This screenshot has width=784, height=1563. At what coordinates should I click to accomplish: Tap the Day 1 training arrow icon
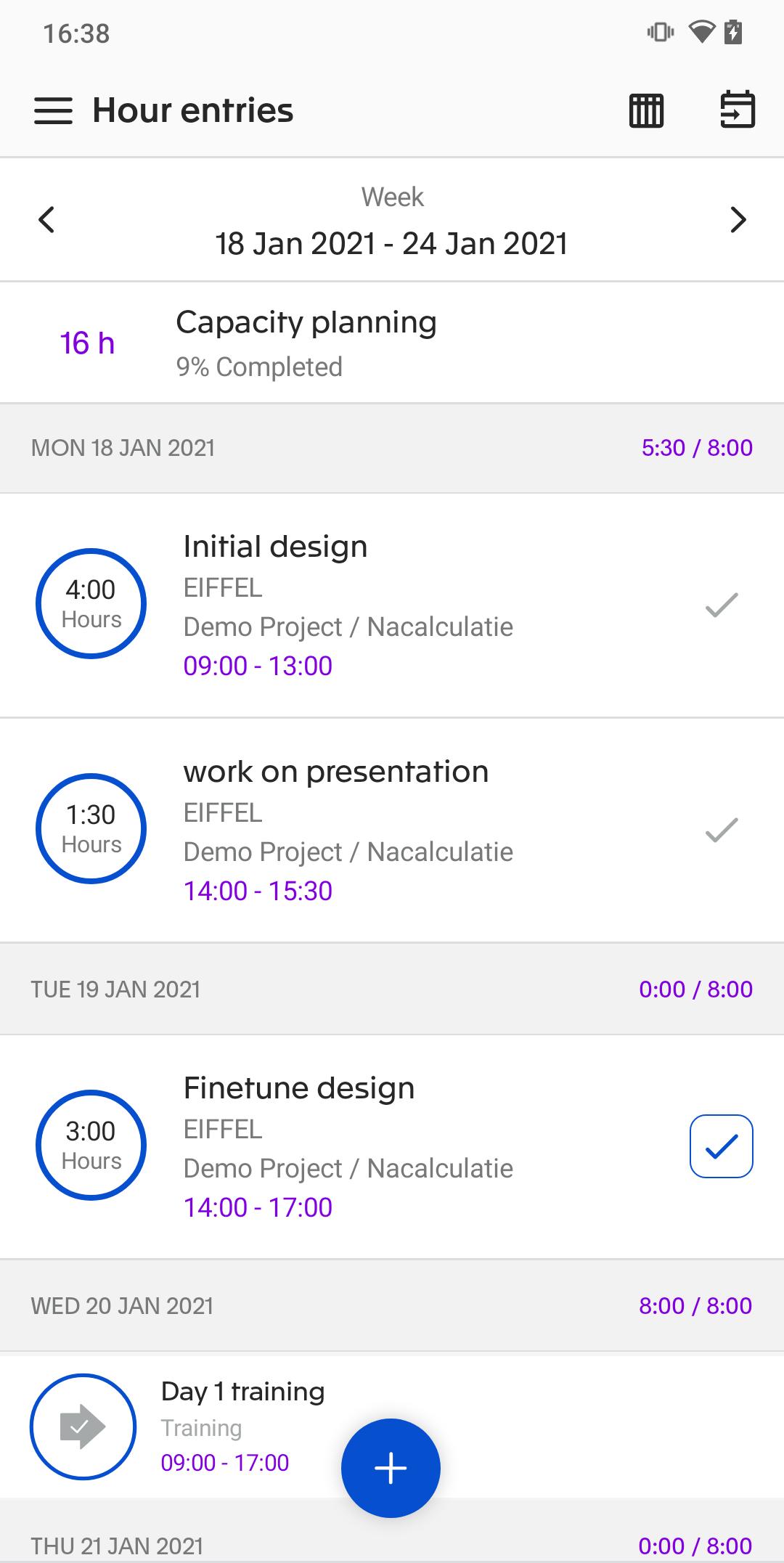pos(83,1426)
